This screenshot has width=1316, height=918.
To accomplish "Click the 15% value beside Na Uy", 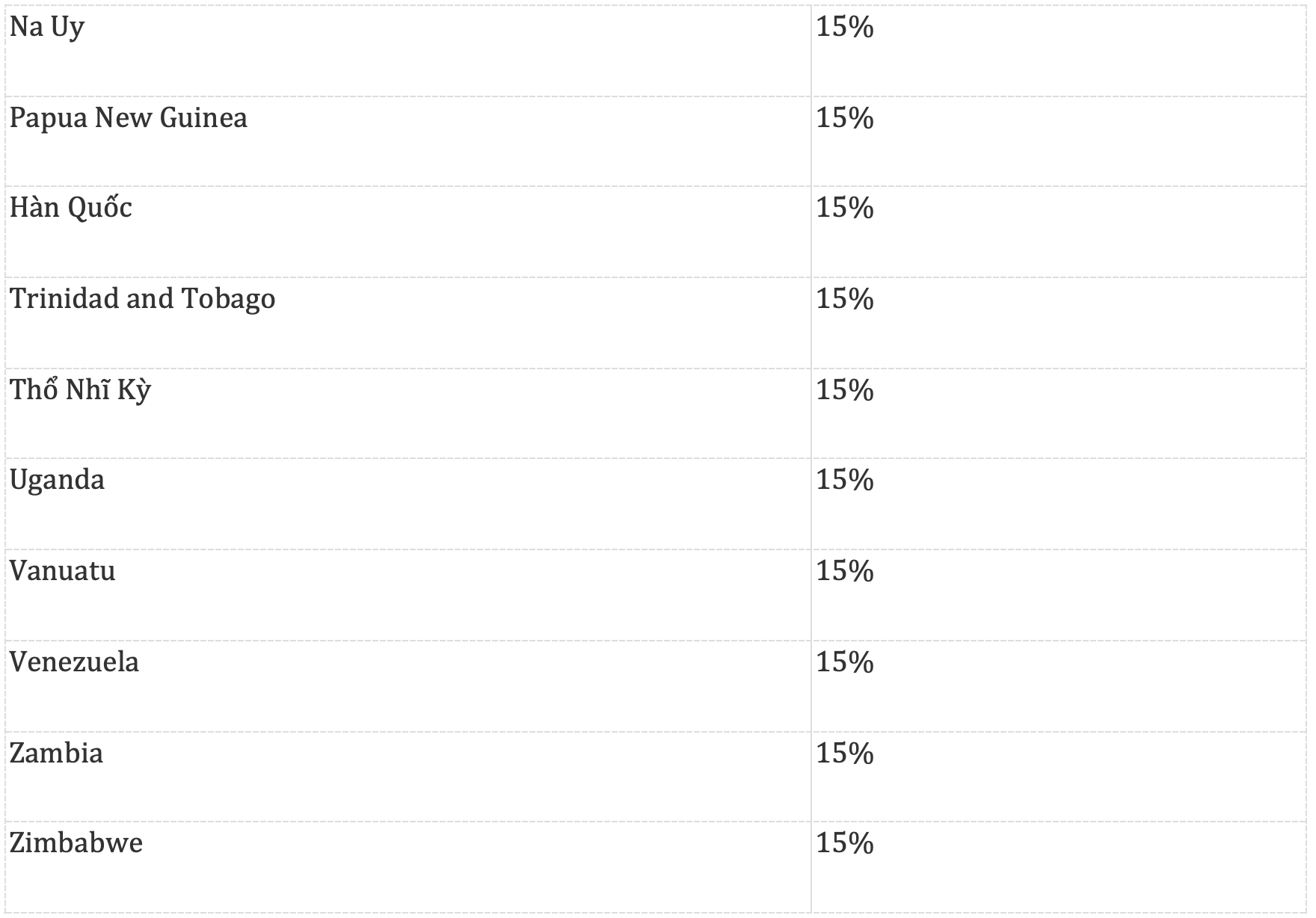I will (845, 28).
